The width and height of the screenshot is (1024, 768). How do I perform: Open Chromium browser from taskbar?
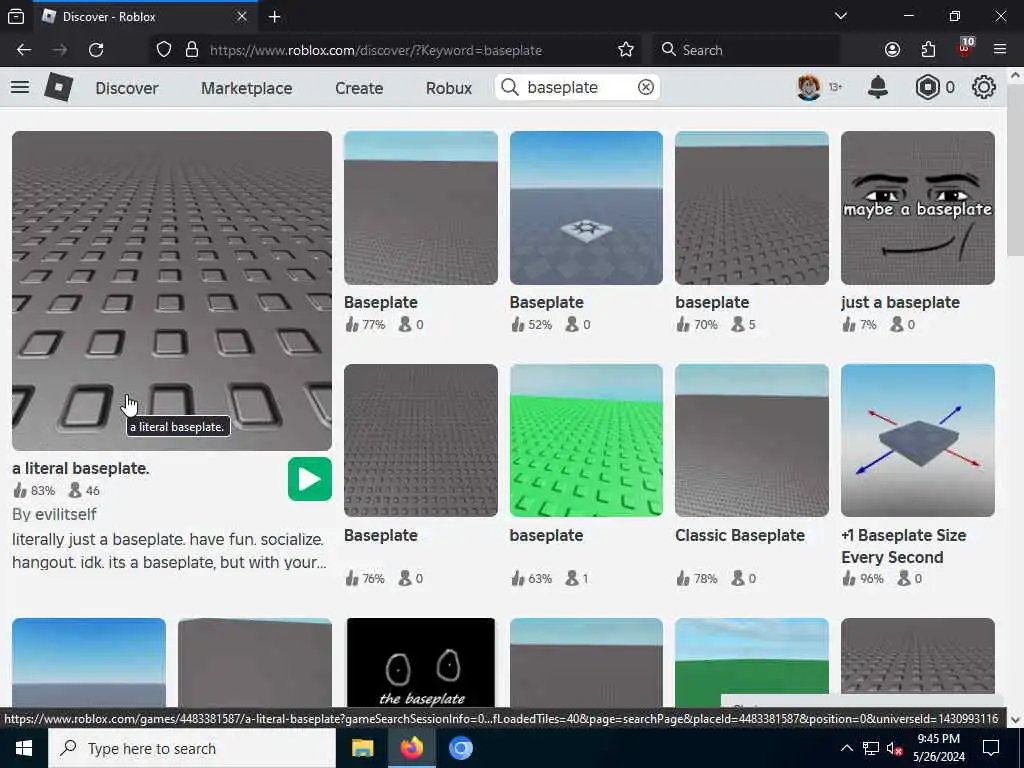click(460, 748)
